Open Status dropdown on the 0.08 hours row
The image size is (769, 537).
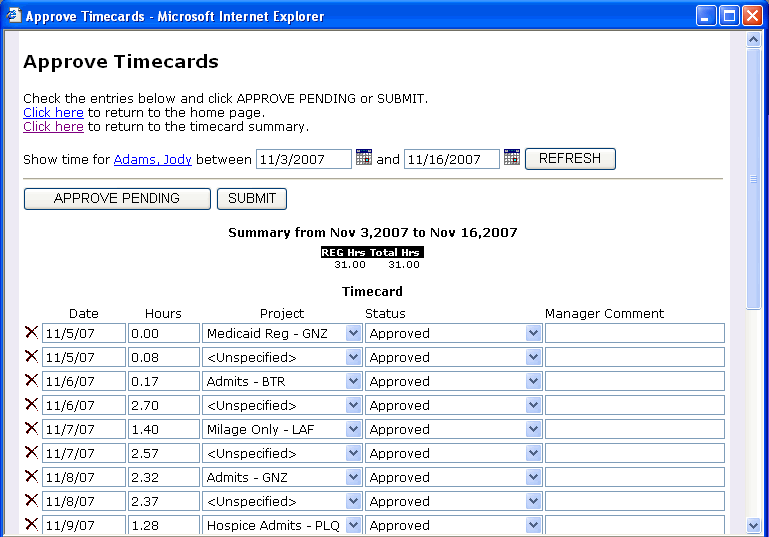533,357
